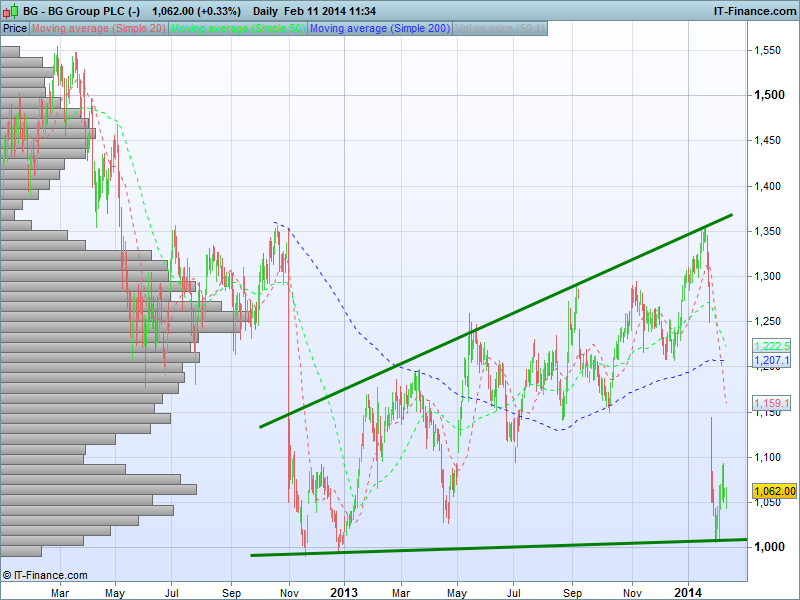Click the yellow 1,062.00 current price tag
Screen dimensions: 800x600
[773, 491]
